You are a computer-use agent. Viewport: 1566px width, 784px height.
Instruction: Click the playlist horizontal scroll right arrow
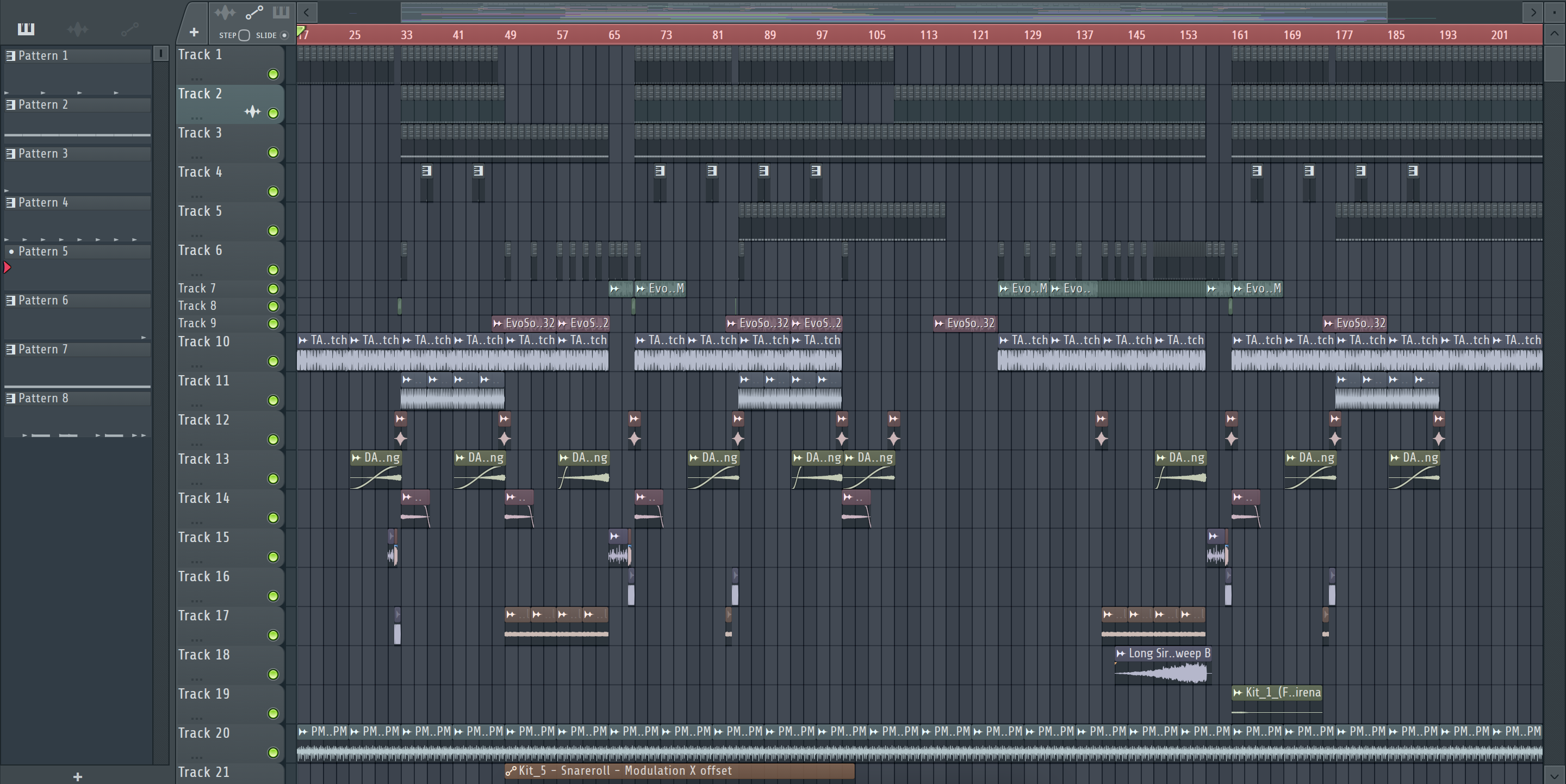tap(1533, 11)
